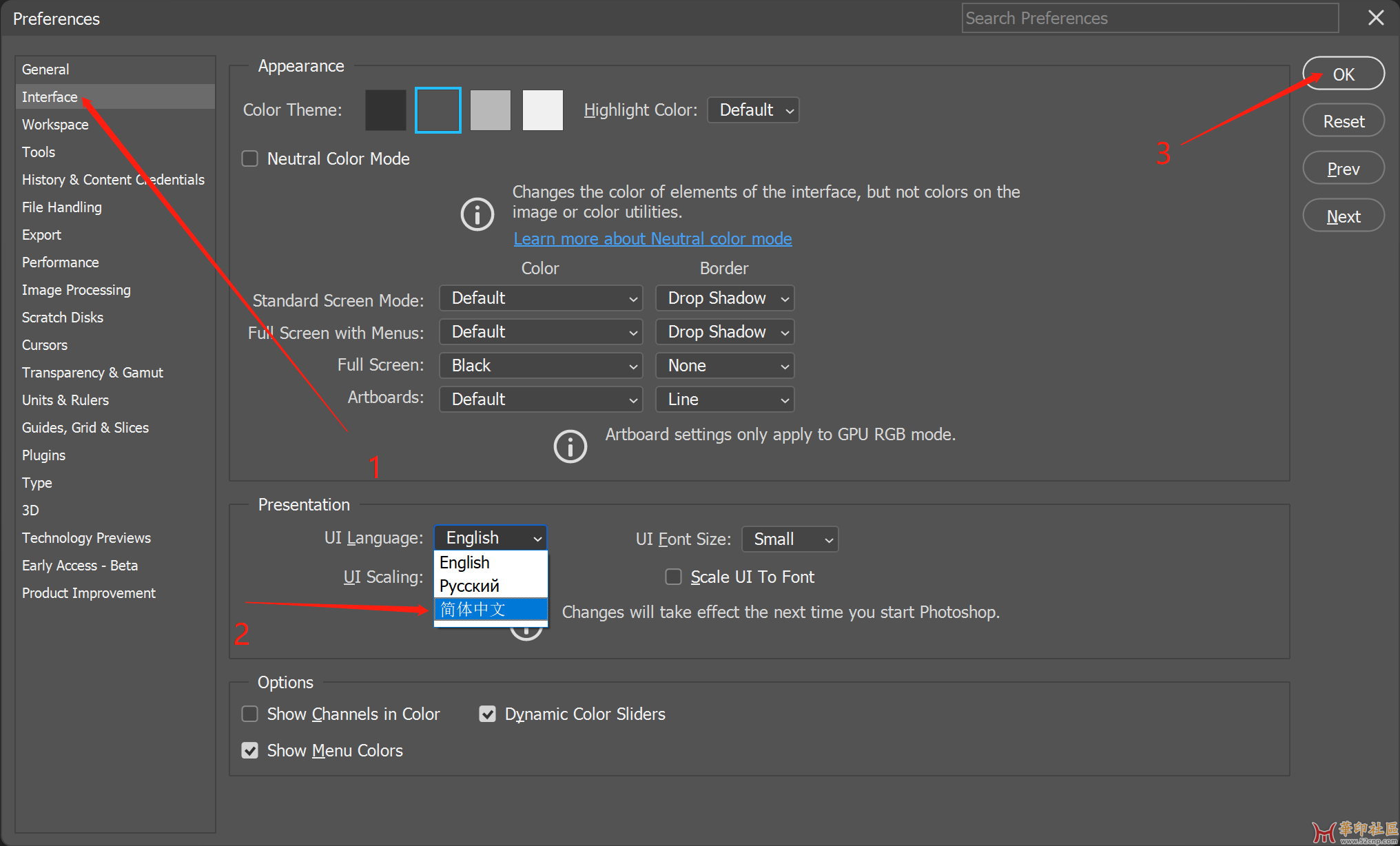Screen dimensions: 1400x846
Task: Open the Highlight Color dropdown
Action: 753,110
